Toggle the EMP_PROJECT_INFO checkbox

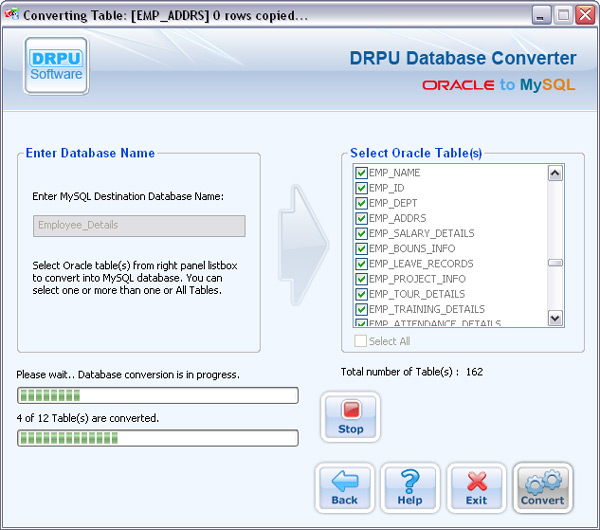361,279
